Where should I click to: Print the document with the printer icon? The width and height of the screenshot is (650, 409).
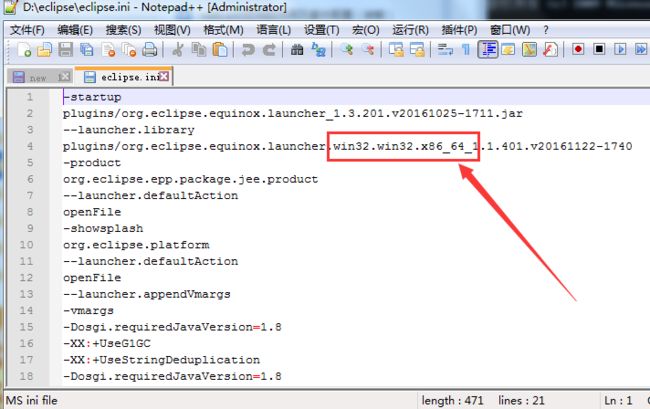150,50
